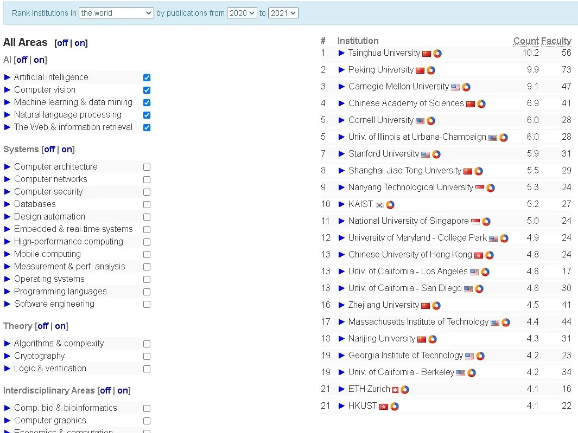Click the pie chart icon for Carnegie Mellon University
Image resolution: width=578 pixels, height=433 pixels.
tap(466, 87)
